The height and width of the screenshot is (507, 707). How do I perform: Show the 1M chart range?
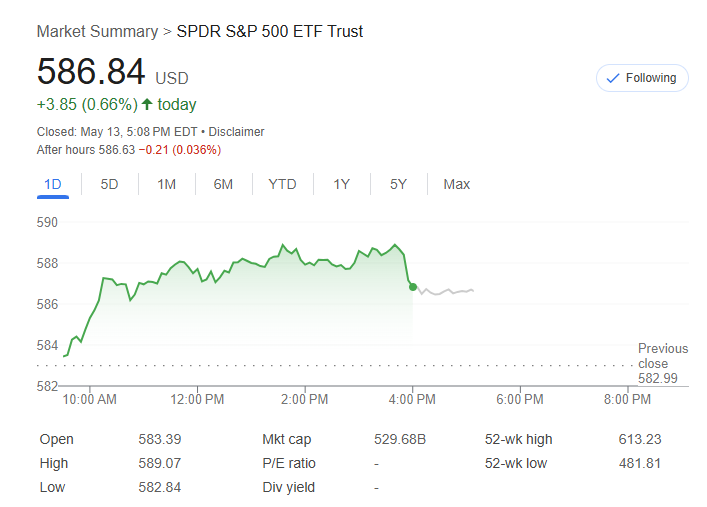coord(166,184)
